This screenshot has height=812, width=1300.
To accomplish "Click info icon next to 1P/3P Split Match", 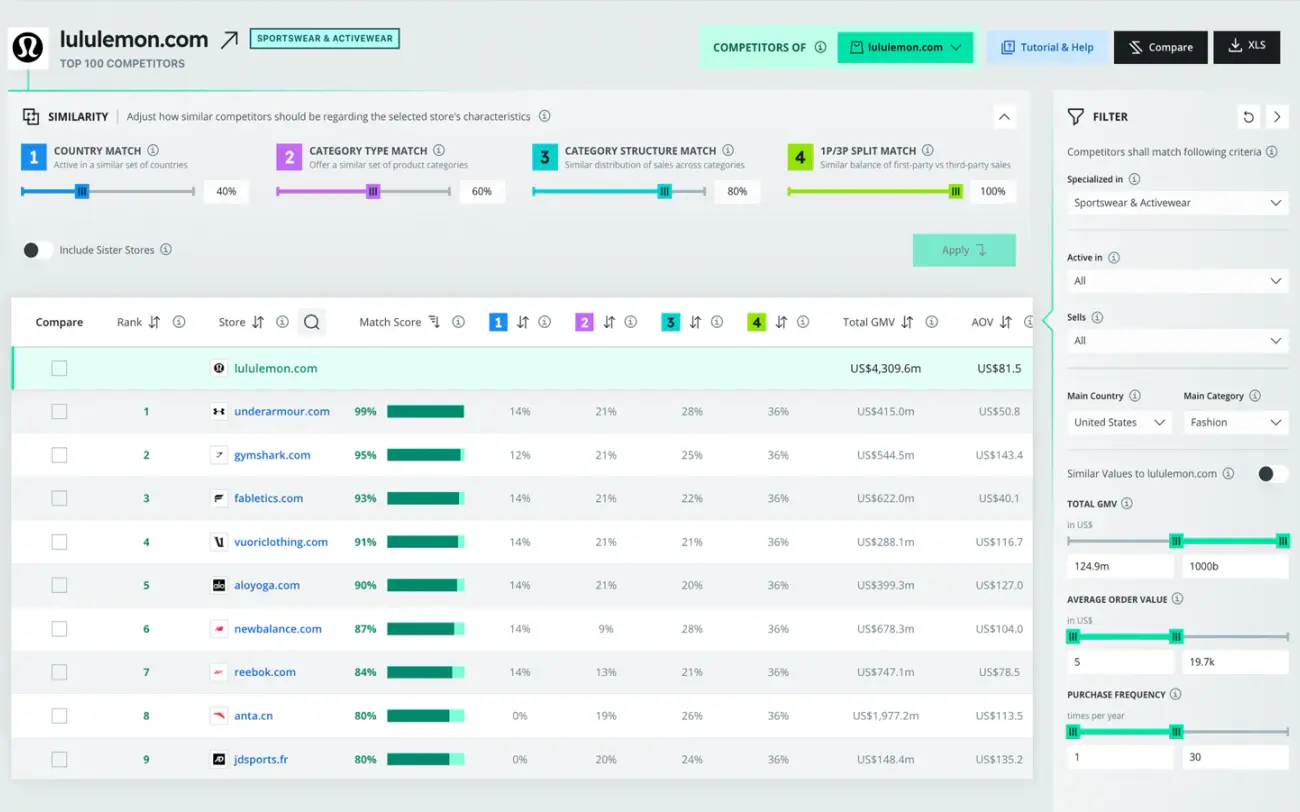I will [928, 150].
